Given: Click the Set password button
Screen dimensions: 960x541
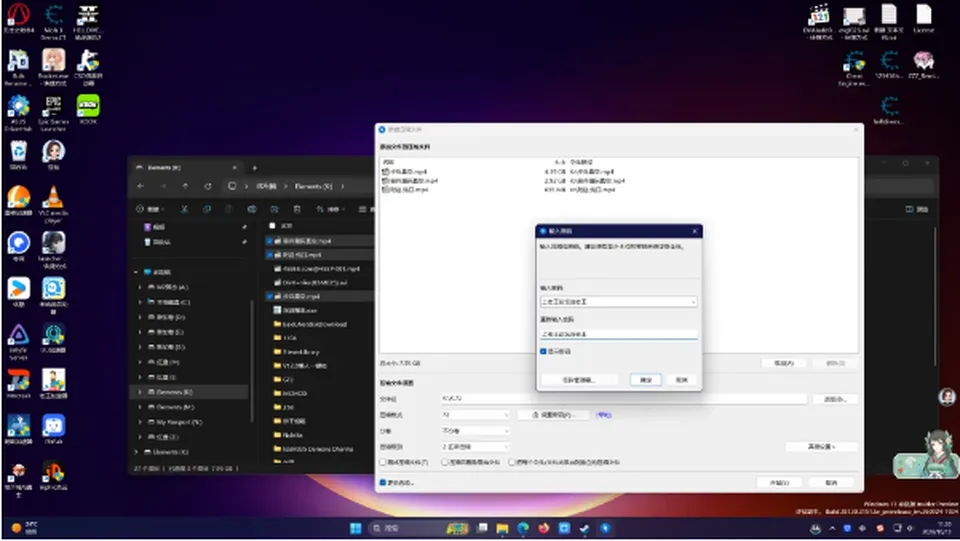Looking at the screenshot, I should tap(553, 415).
